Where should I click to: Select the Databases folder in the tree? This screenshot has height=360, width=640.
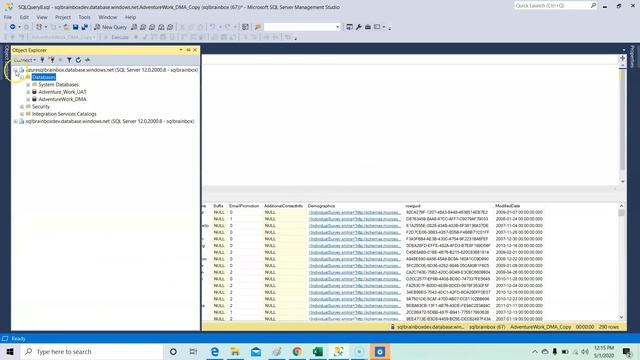pos(44,77)
